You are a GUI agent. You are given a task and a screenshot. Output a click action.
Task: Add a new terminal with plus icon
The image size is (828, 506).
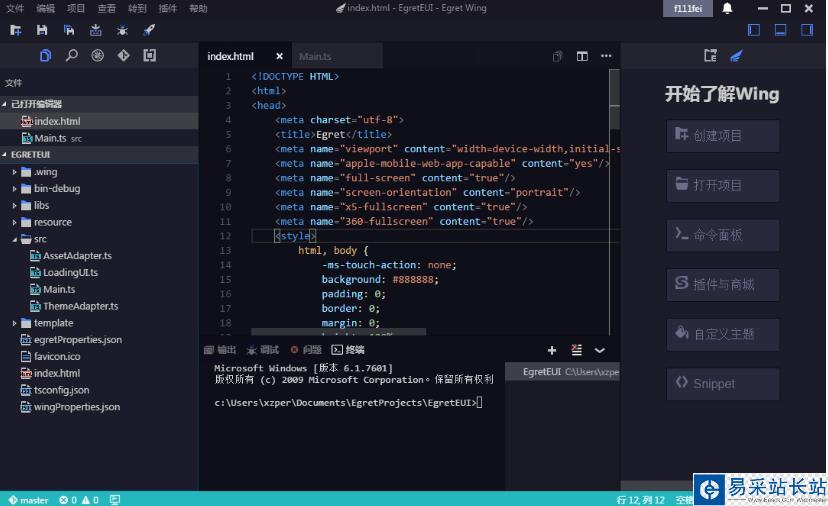(552, 350)
